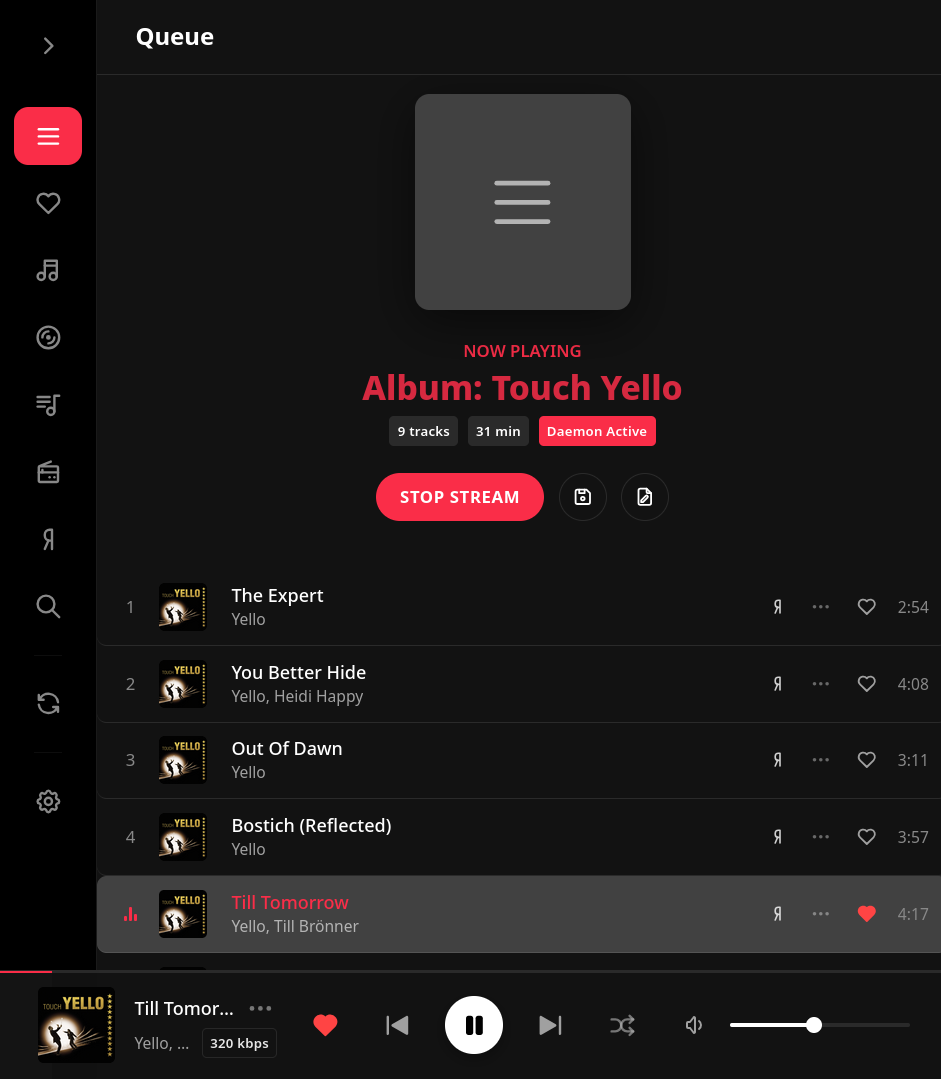Open the Search magnifier icon
Viewport: 941px width, 1079px height.
pos(48,606)
